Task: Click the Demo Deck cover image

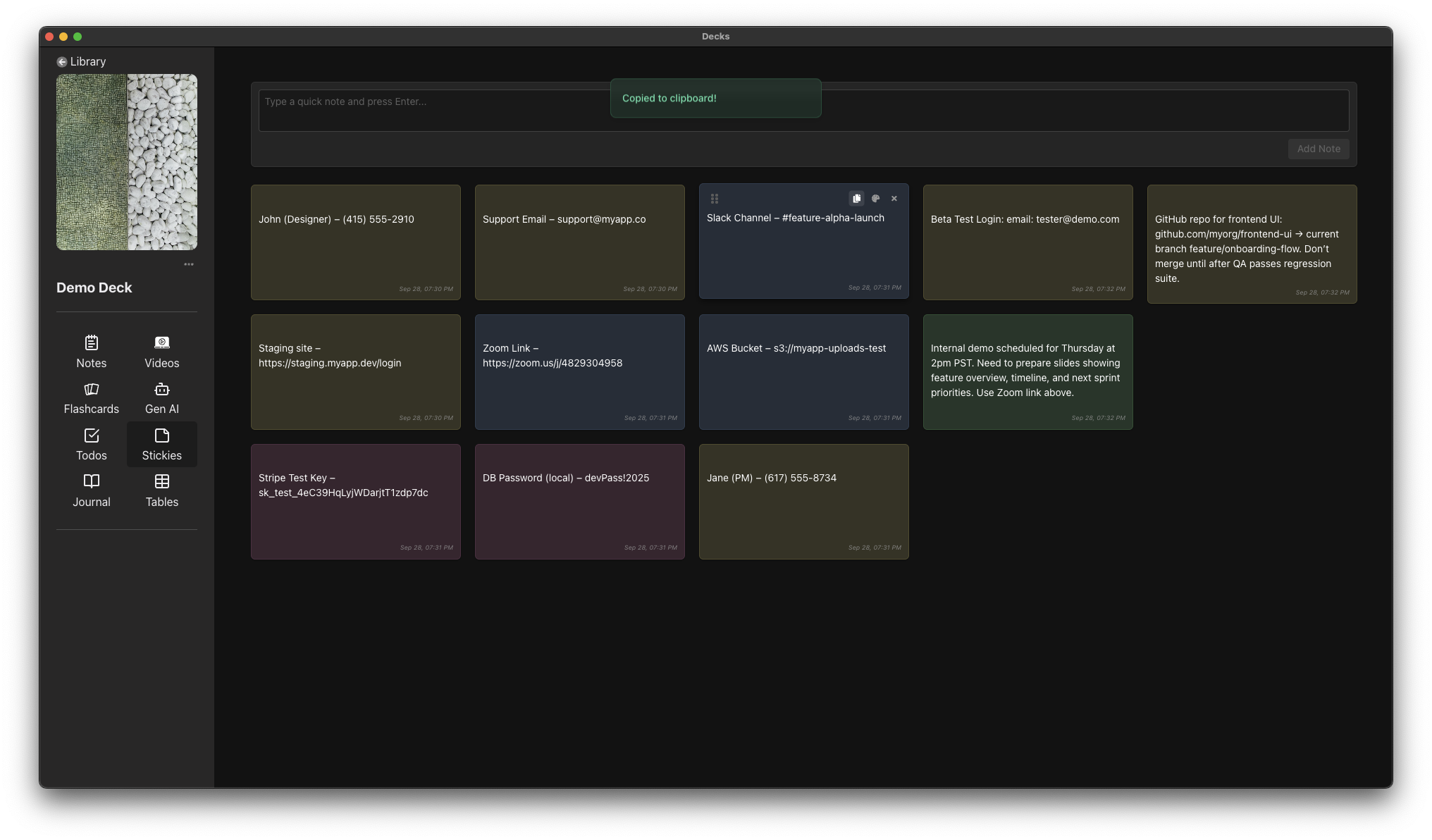Action: pos(127,162)
